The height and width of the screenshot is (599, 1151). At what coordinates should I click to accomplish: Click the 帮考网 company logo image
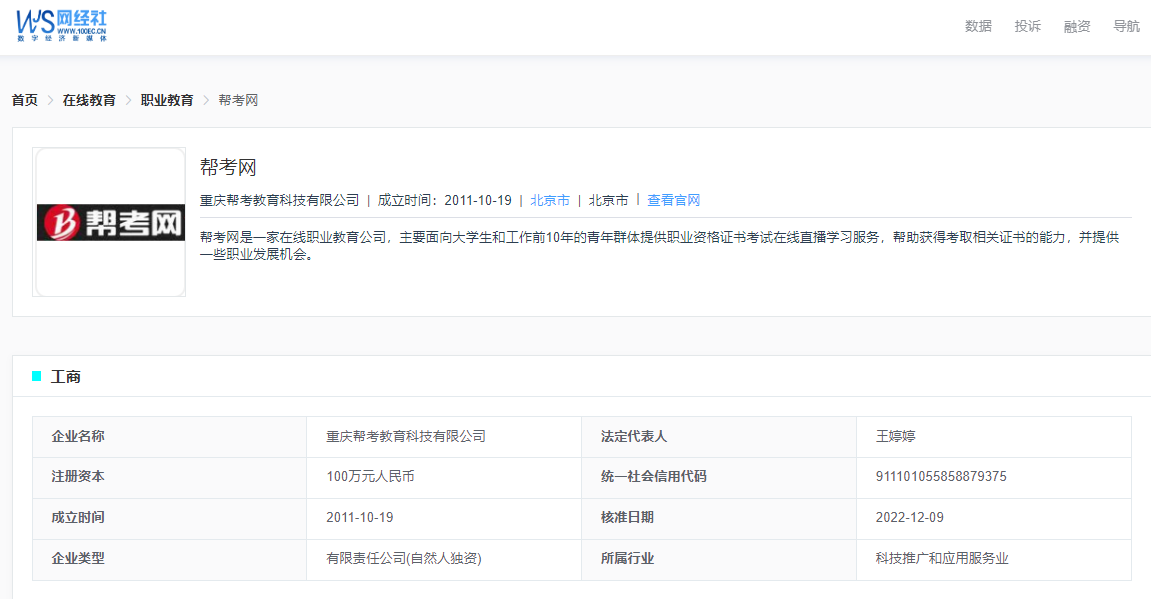(x=109, y=222)
